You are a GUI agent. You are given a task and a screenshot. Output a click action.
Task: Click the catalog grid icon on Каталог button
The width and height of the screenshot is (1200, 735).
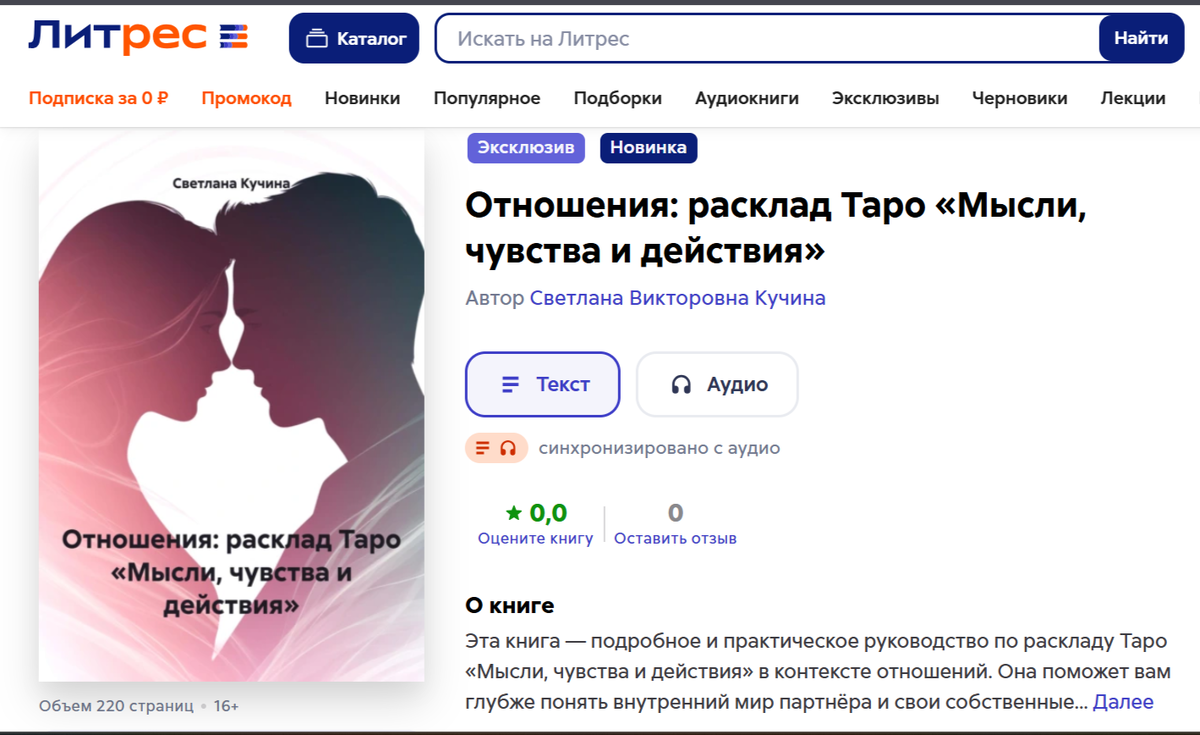pyautogui.click(x=316, y=38)
